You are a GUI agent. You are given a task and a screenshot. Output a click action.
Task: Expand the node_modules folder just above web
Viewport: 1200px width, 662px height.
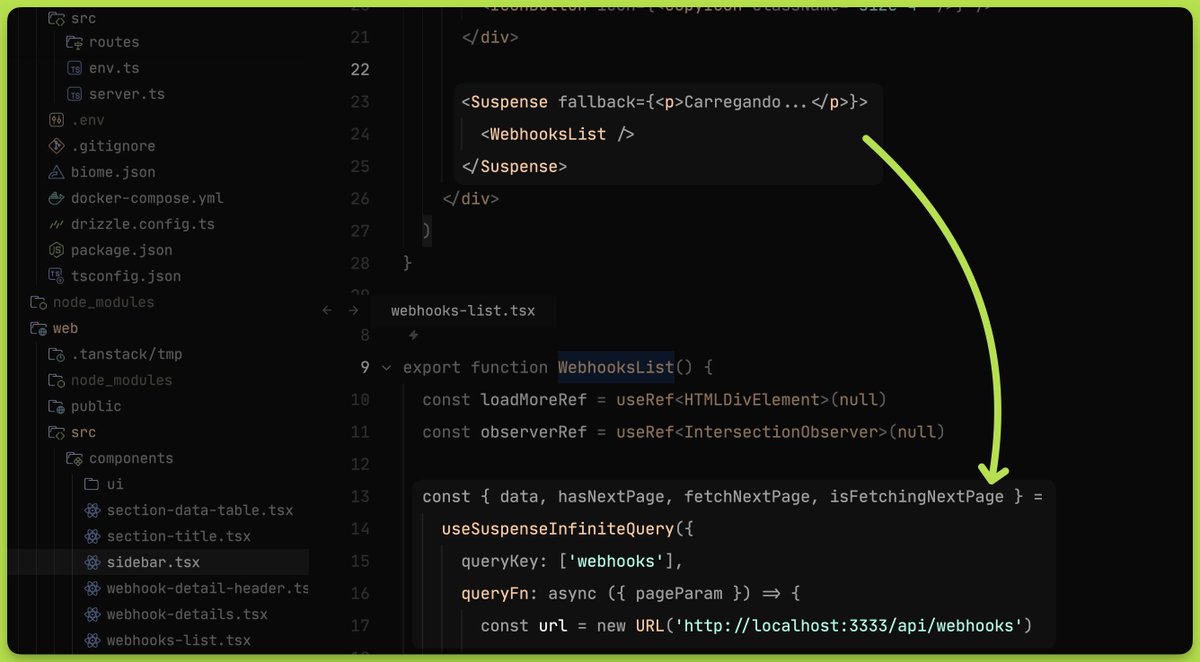pyautogui.click(x=103, y=302)
